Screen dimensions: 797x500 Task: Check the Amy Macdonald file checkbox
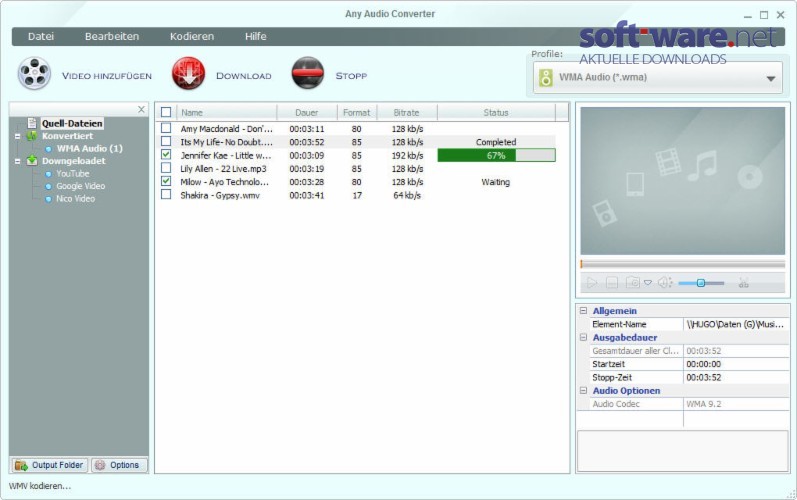pyautogui.click(x=166, y=128)
